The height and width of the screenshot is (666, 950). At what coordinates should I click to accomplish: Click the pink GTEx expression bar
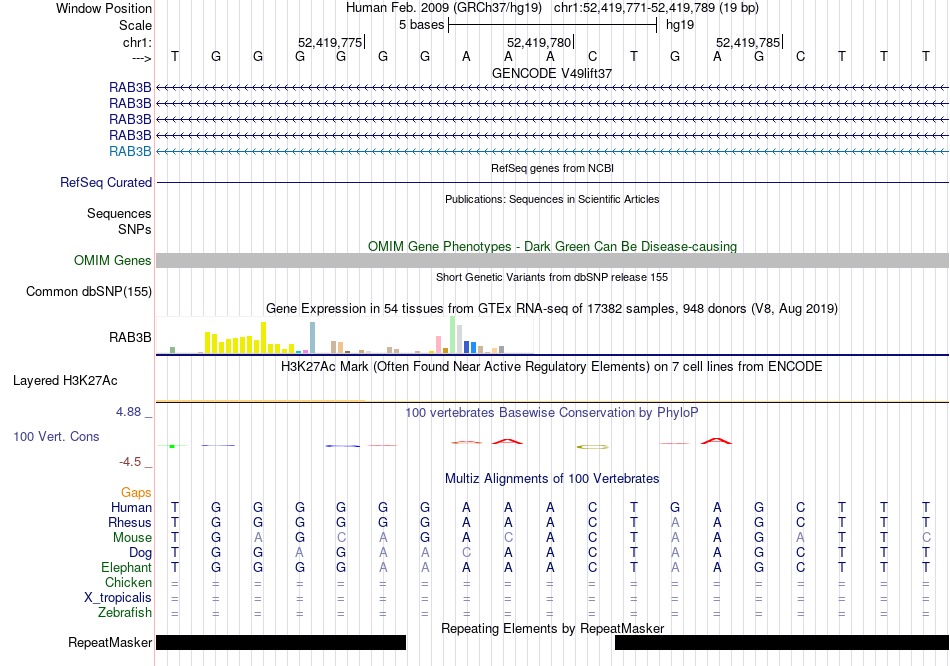(439, 344)
